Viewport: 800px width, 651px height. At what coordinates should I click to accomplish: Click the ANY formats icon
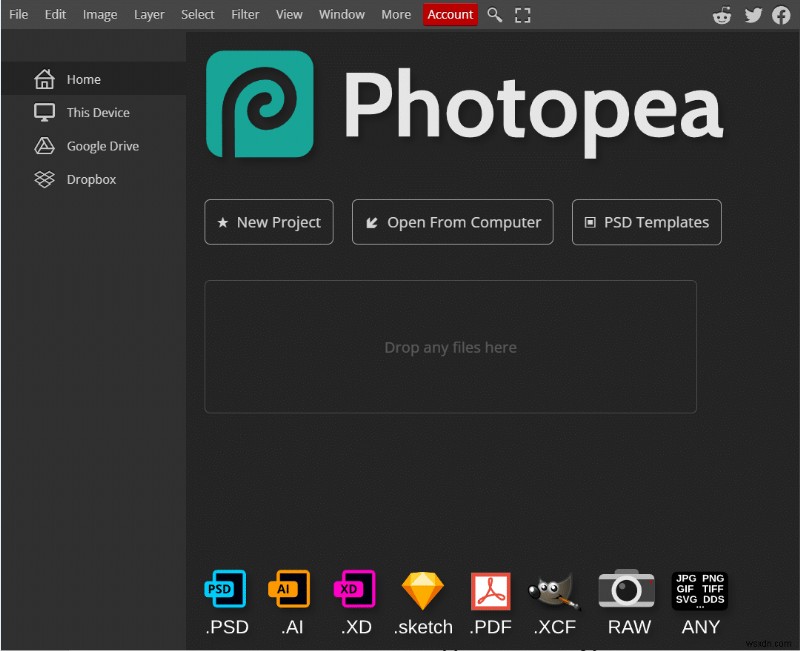pos(699,590)
